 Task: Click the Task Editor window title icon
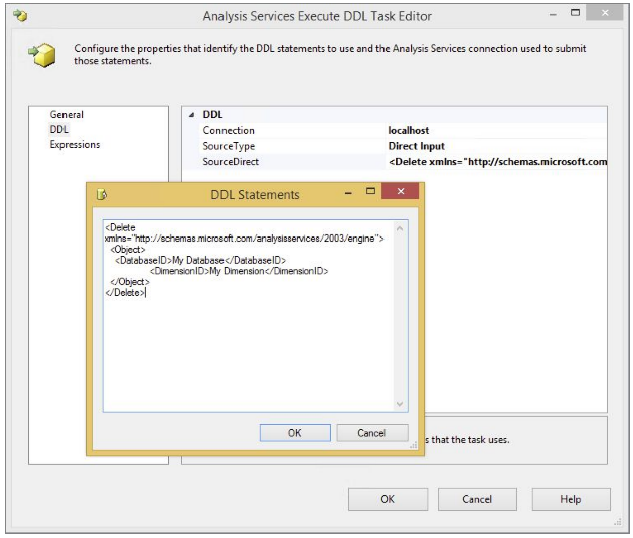point(20,16)
